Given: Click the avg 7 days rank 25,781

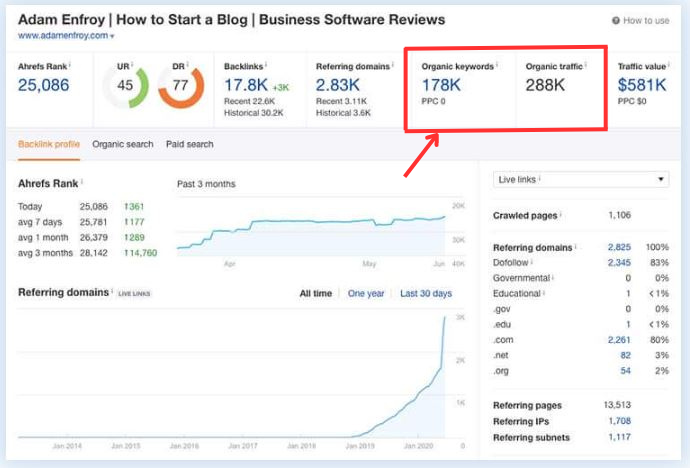Looking at the screenshot, I should click(93, 222).
